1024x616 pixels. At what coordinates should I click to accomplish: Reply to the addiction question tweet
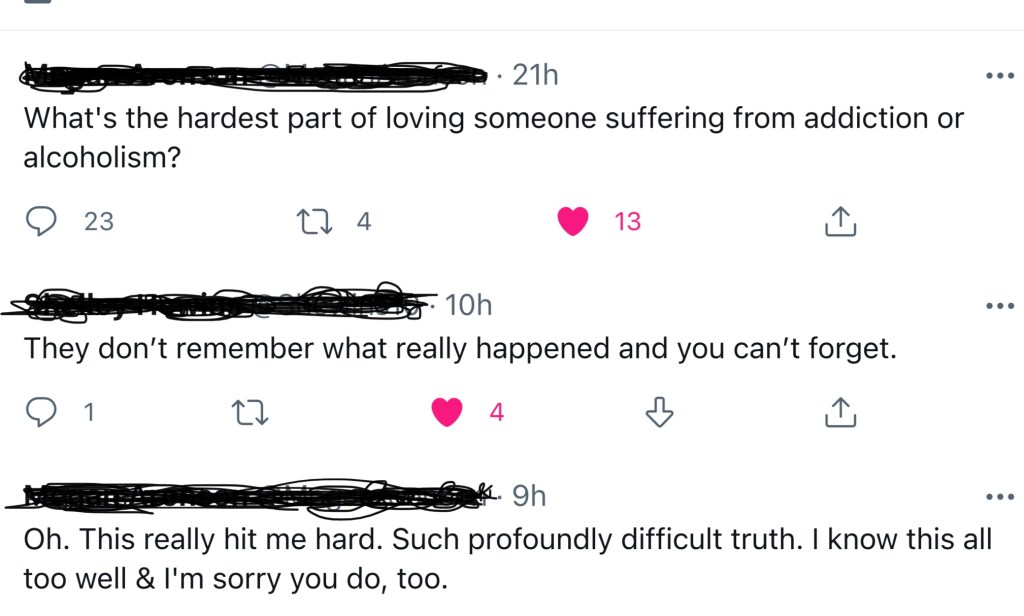point(40,221)
